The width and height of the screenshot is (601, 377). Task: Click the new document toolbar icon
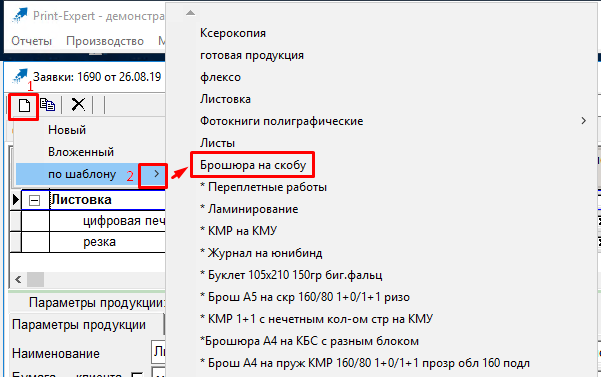coord(24,105)
